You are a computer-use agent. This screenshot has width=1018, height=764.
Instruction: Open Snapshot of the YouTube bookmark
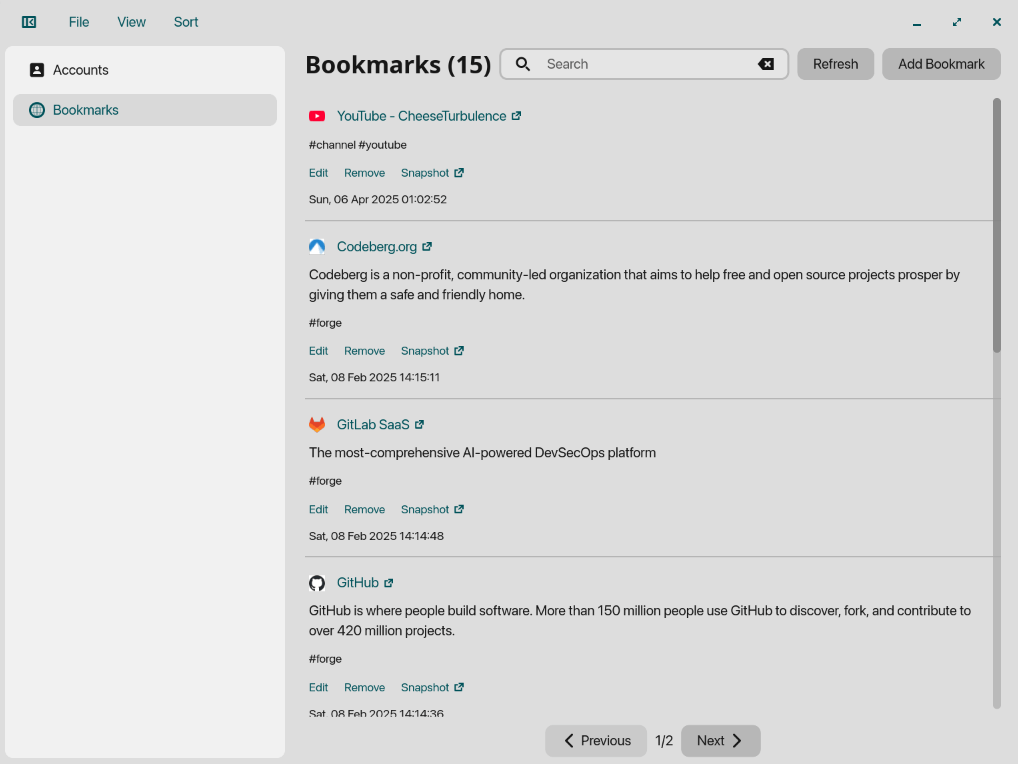[425, 173]
